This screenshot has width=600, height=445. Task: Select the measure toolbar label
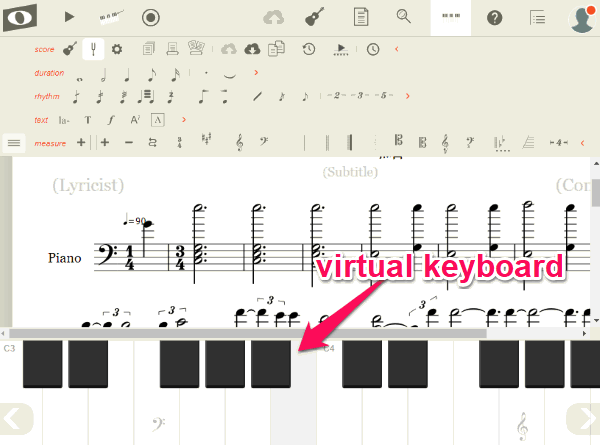tap(50, 143)
